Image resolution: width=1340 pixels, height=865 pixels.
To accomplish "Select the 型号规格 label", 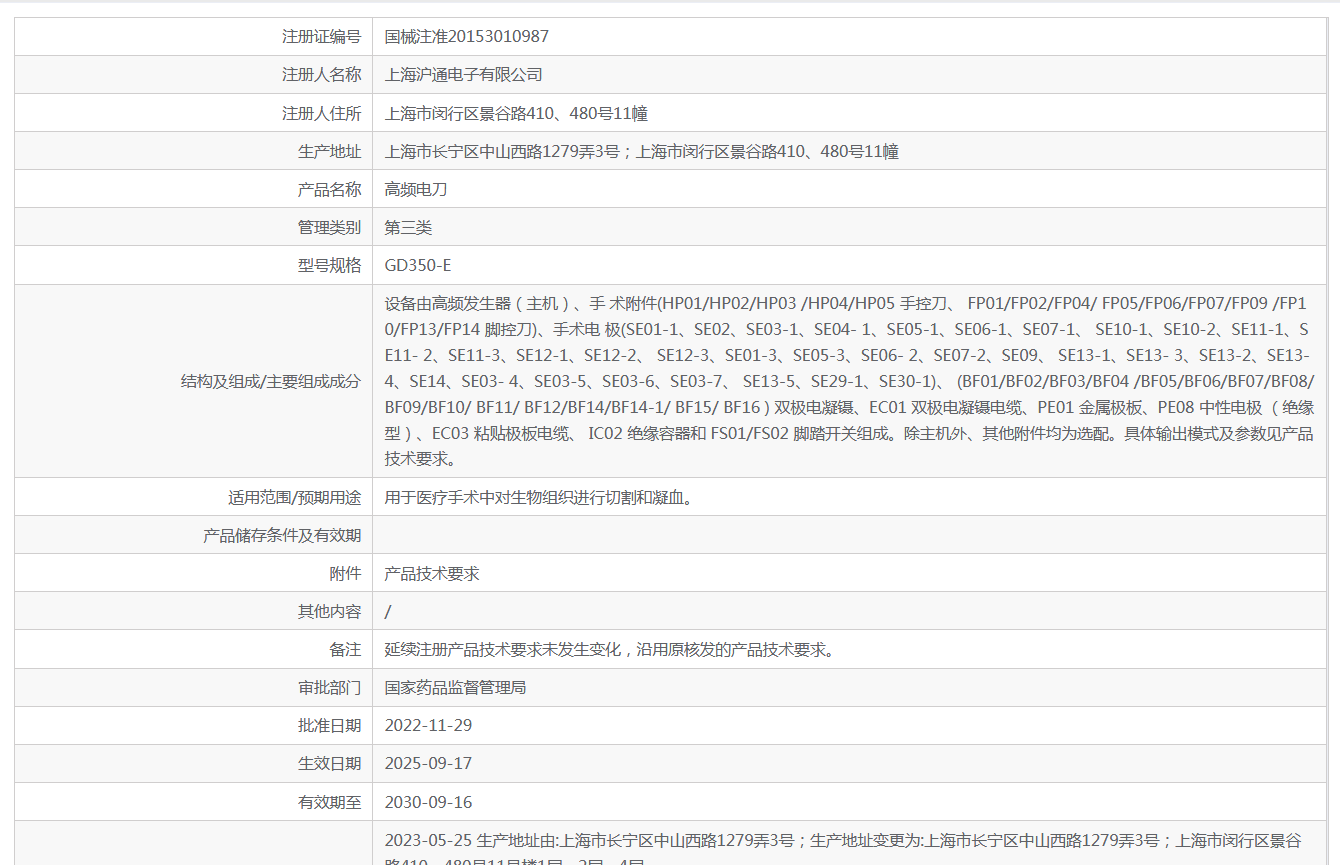I will tap(329, 265).
